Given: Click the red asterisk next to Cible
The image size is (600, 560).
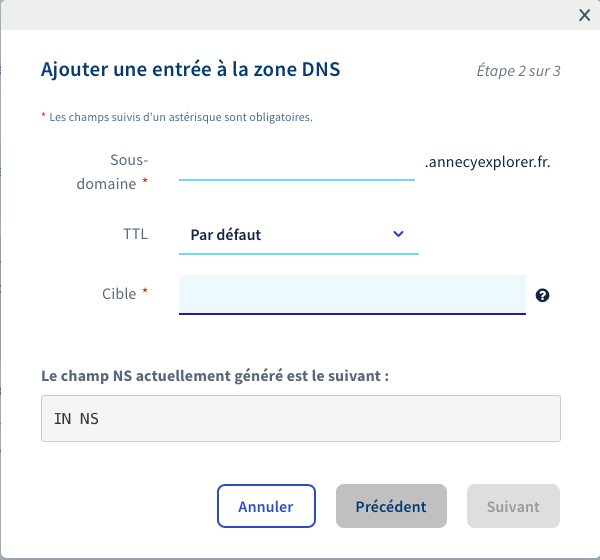Looking at the screenshot, I should tap(145, 293).
